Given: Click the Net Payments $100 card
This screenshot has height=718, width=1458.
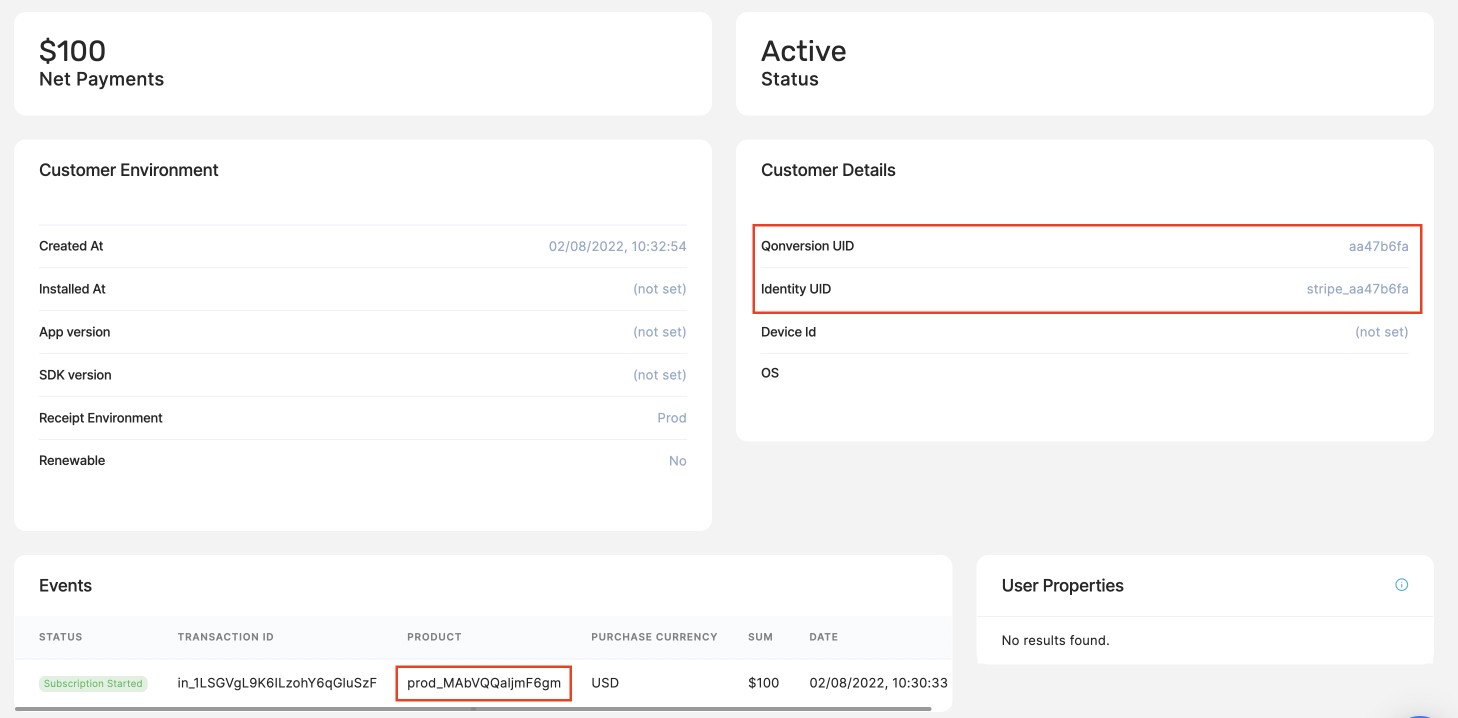Looking at the screenshot, I should coord(100,62).
